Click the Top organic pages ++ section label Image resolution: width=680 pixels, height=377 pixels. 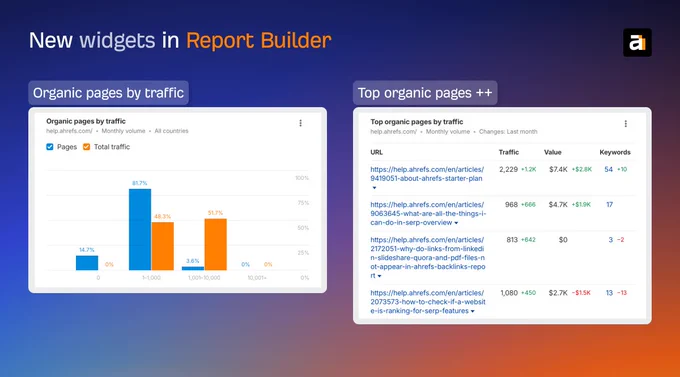pyautogui.click(x=425, y=93)
